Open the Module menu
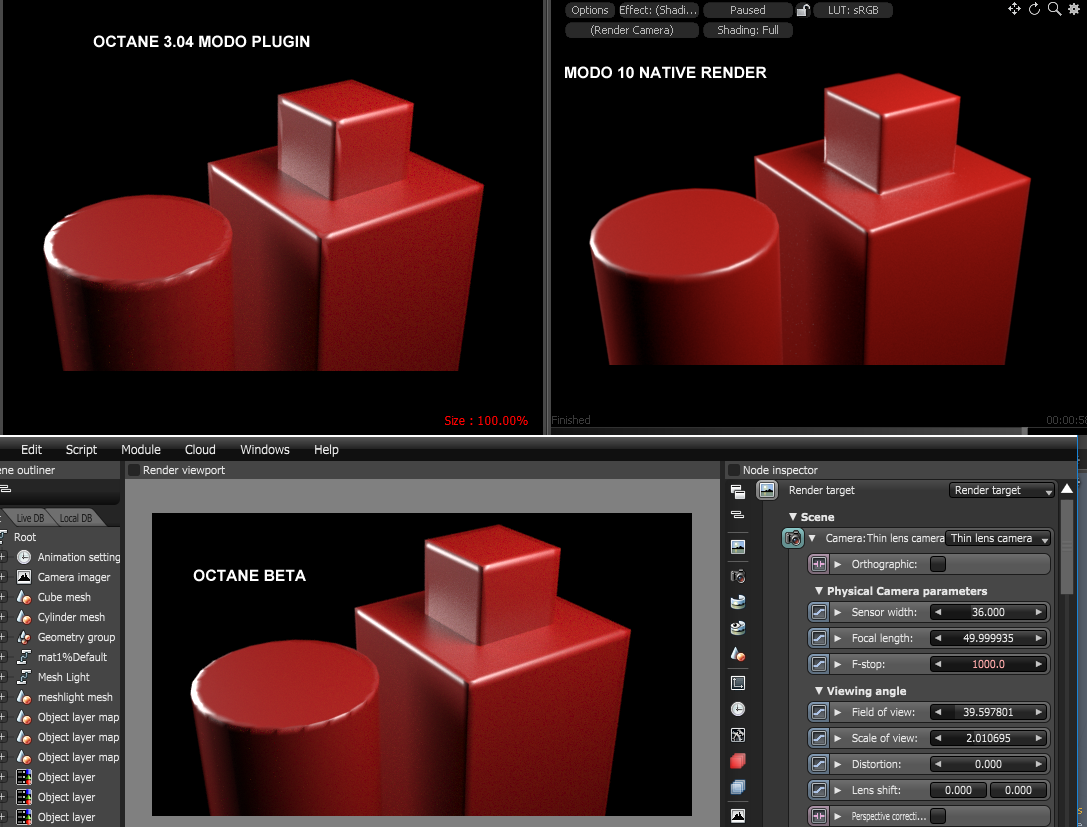Screen dimensions: 1087x827 [141, 449]
